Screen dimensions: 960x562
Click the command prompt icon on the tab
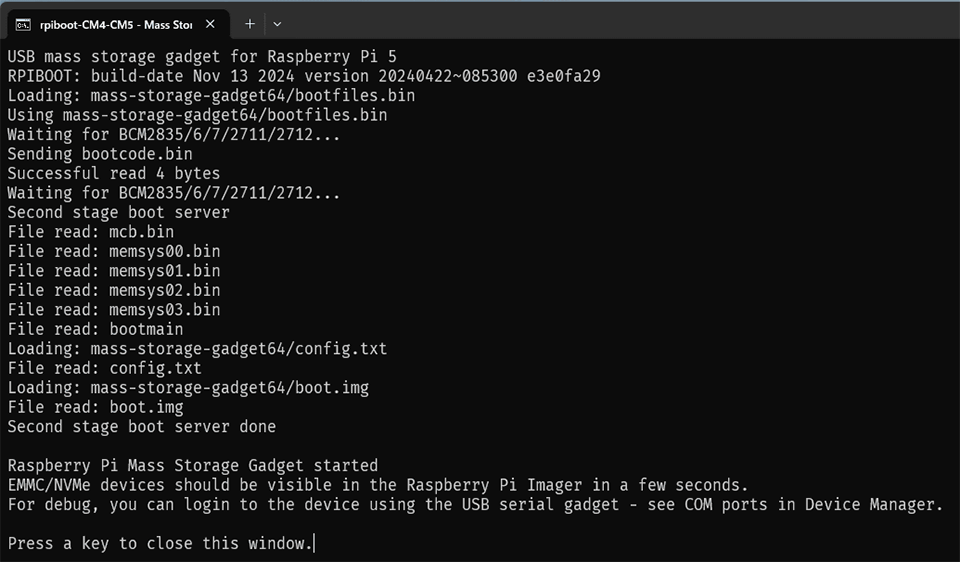(22, 25)
